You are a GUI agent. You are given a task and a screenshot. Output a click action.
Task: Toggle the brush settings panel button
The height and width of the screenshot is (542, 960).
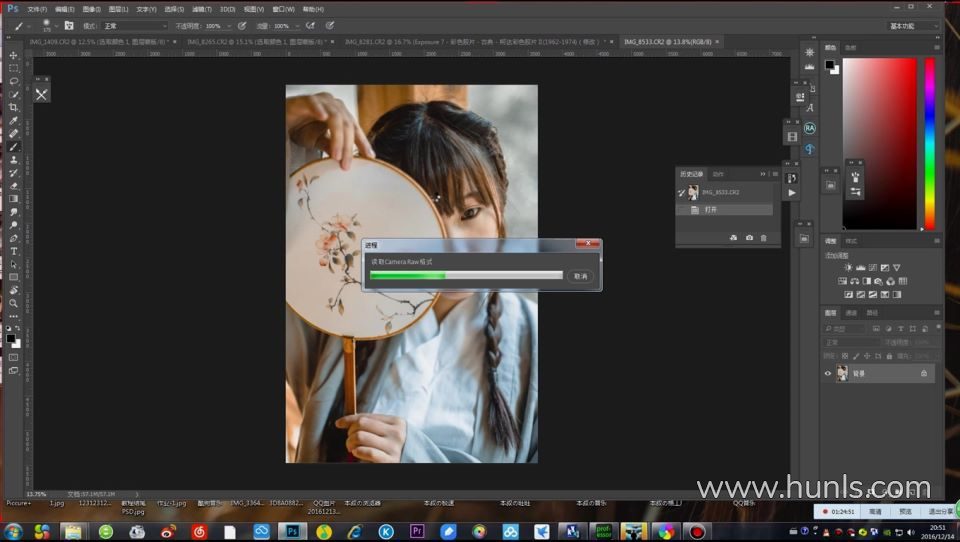click(69, 25)
